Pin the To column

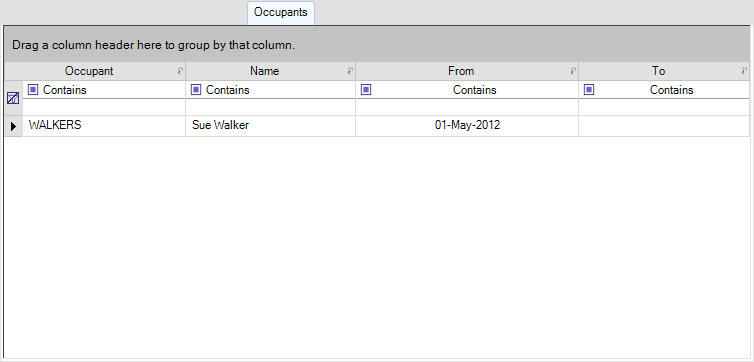745,71
